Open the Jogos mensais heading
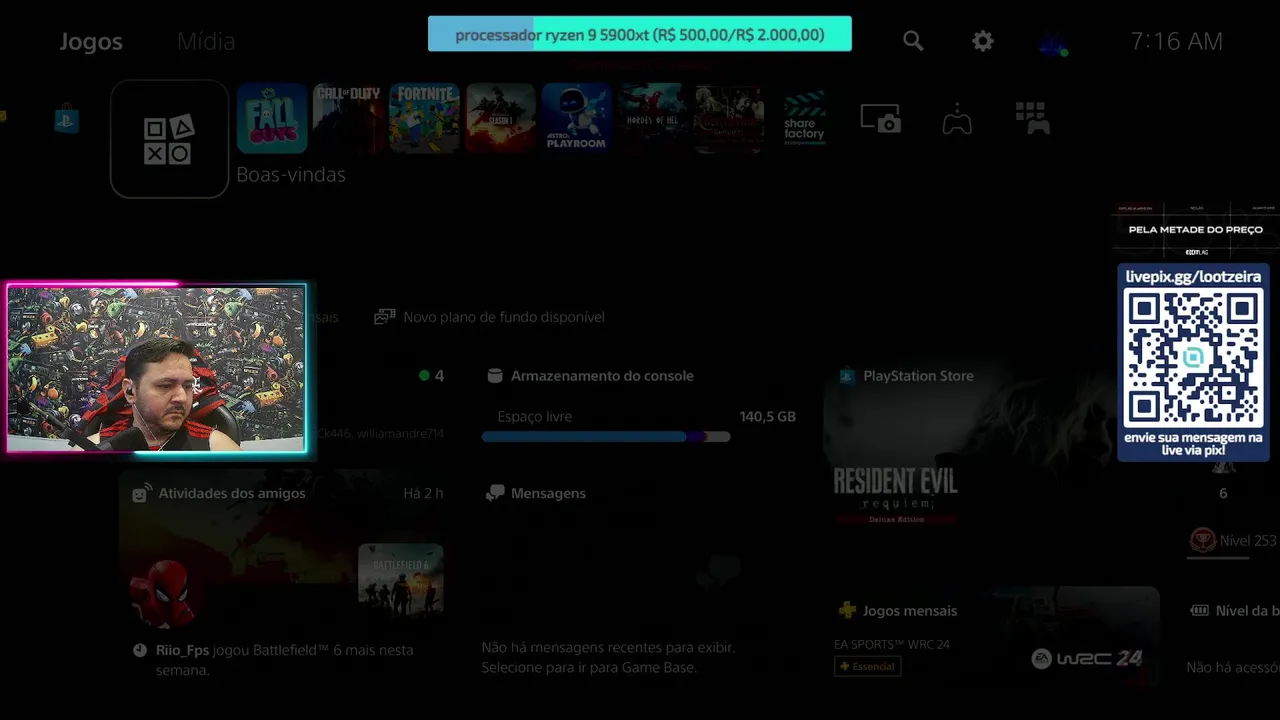 pyautogui.click(x=910, y=610)
